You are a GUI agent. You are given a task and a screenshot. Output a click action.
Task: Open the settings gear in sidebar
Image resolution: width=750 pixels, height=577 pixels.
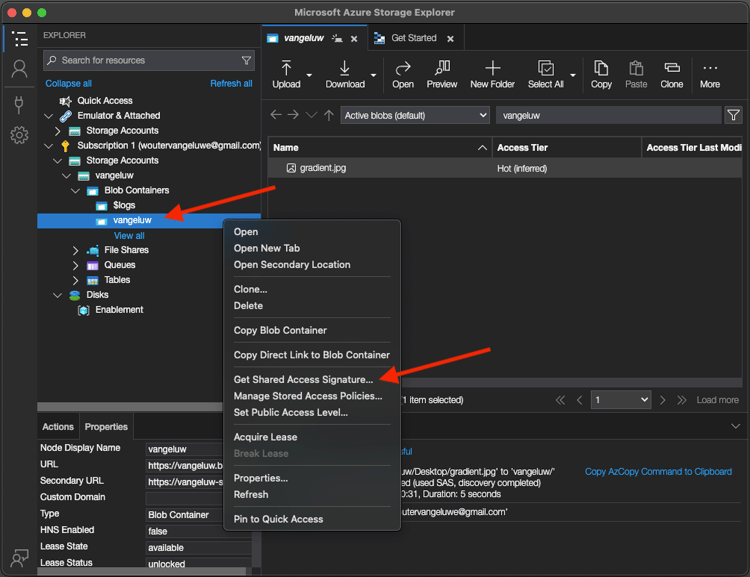(x=18, y=135)
